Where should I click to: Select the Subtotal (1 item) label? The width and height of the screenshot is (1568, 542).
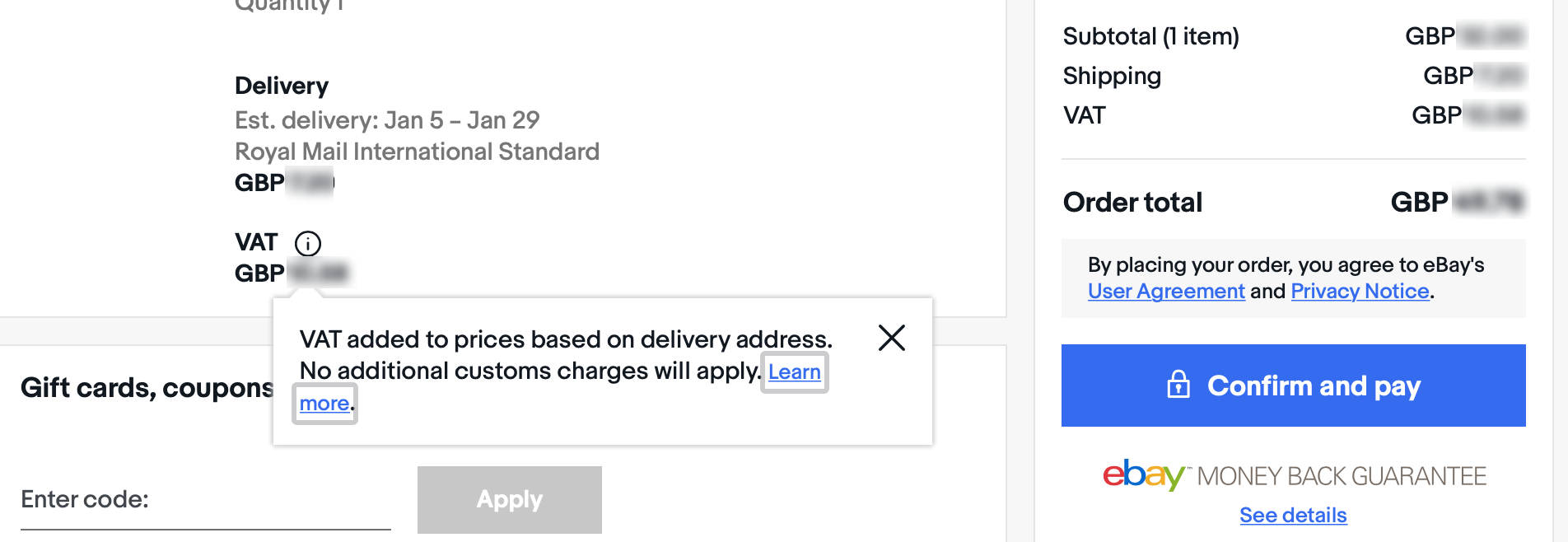click(x=1150, y=37)
